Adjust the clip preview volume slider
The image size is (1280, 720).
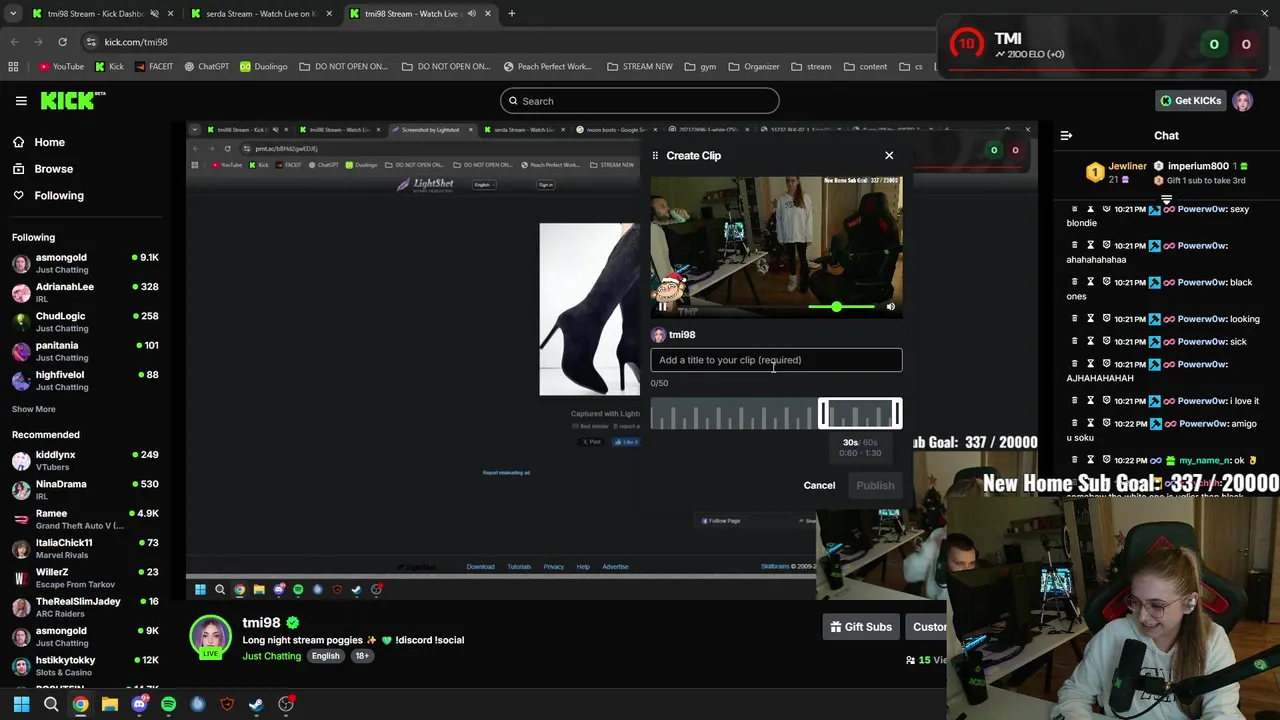tap(841, 307)
